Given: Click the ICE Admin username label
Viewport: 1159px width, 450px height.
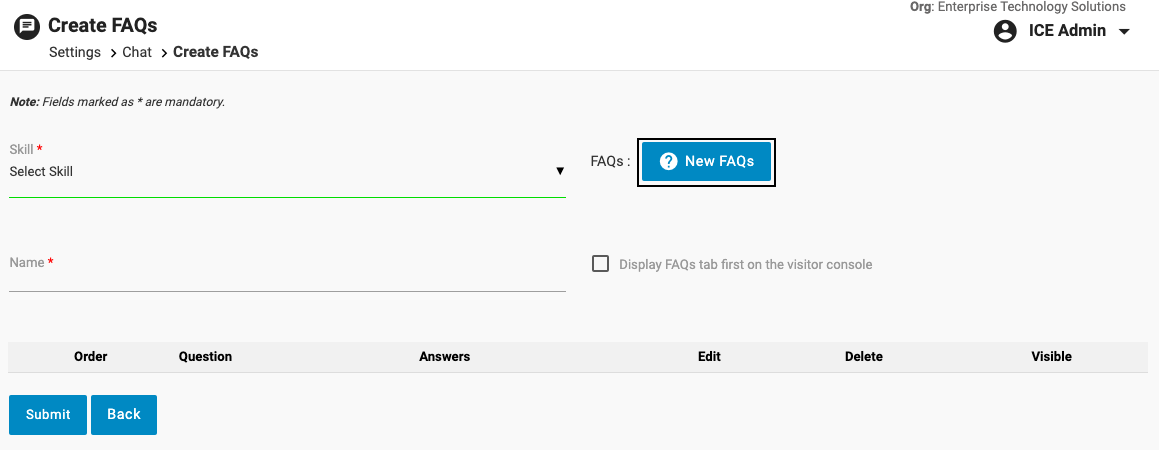Looking at the screenshot, I should [1067, 31].
